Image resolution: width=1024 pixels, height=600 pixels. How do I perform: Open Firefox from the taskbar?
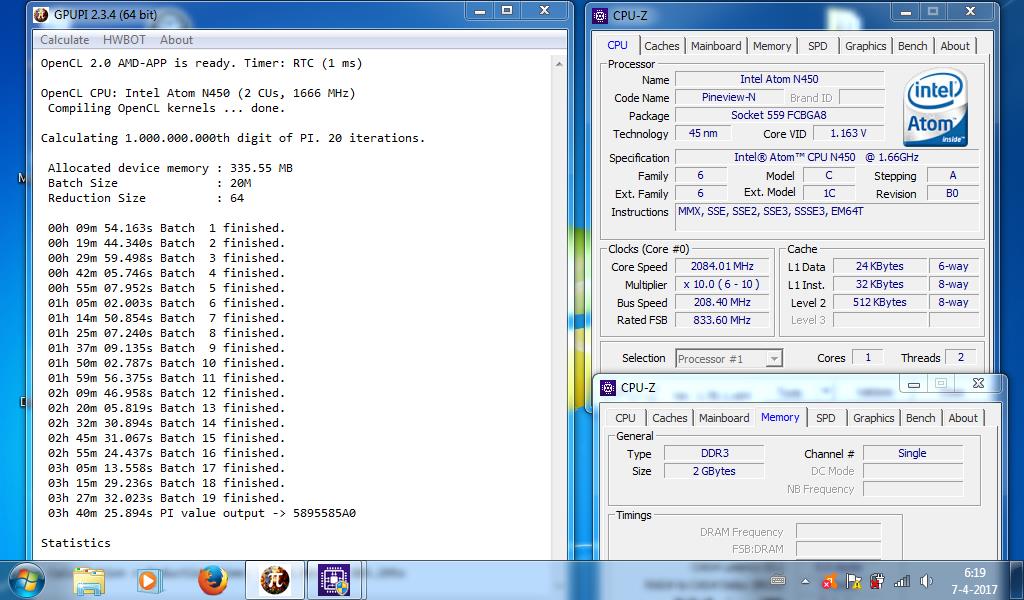tap(212, 580)
